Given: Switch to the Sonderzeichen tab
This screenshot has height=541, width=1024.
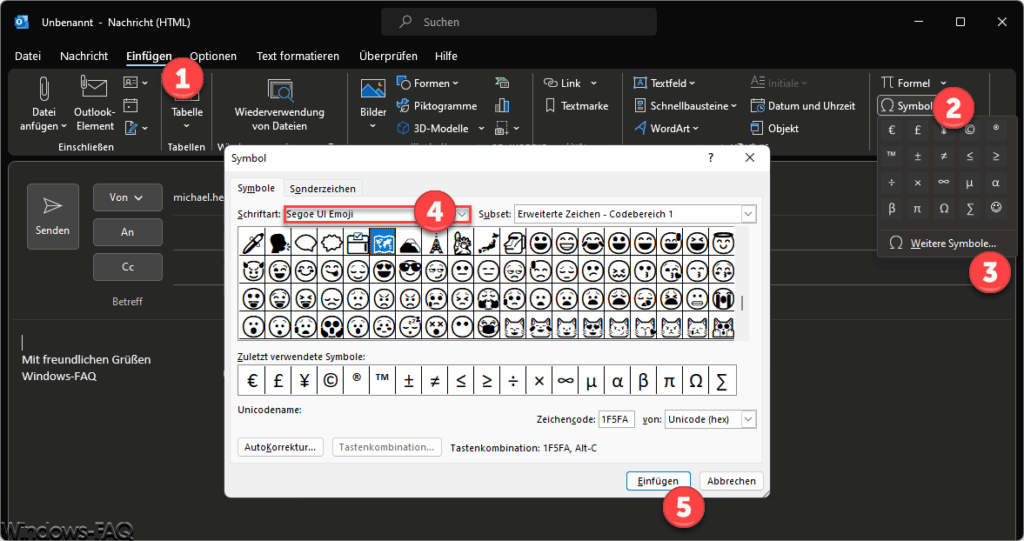Looking at the screenshot, I should point(323,189).
